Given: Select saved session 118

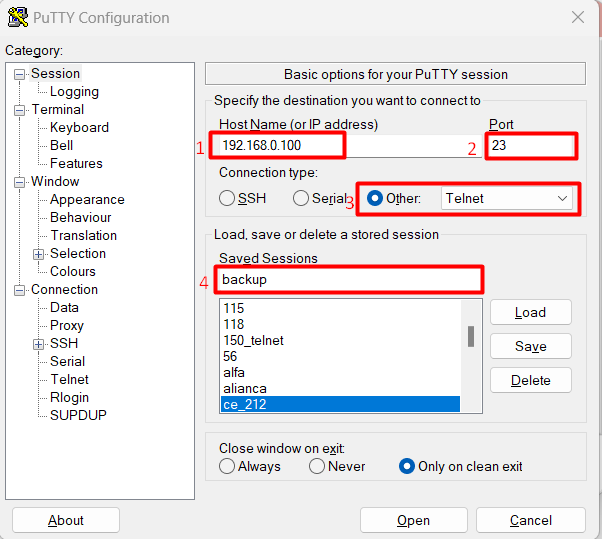Looking at the screenshot, I should (340, 324).
